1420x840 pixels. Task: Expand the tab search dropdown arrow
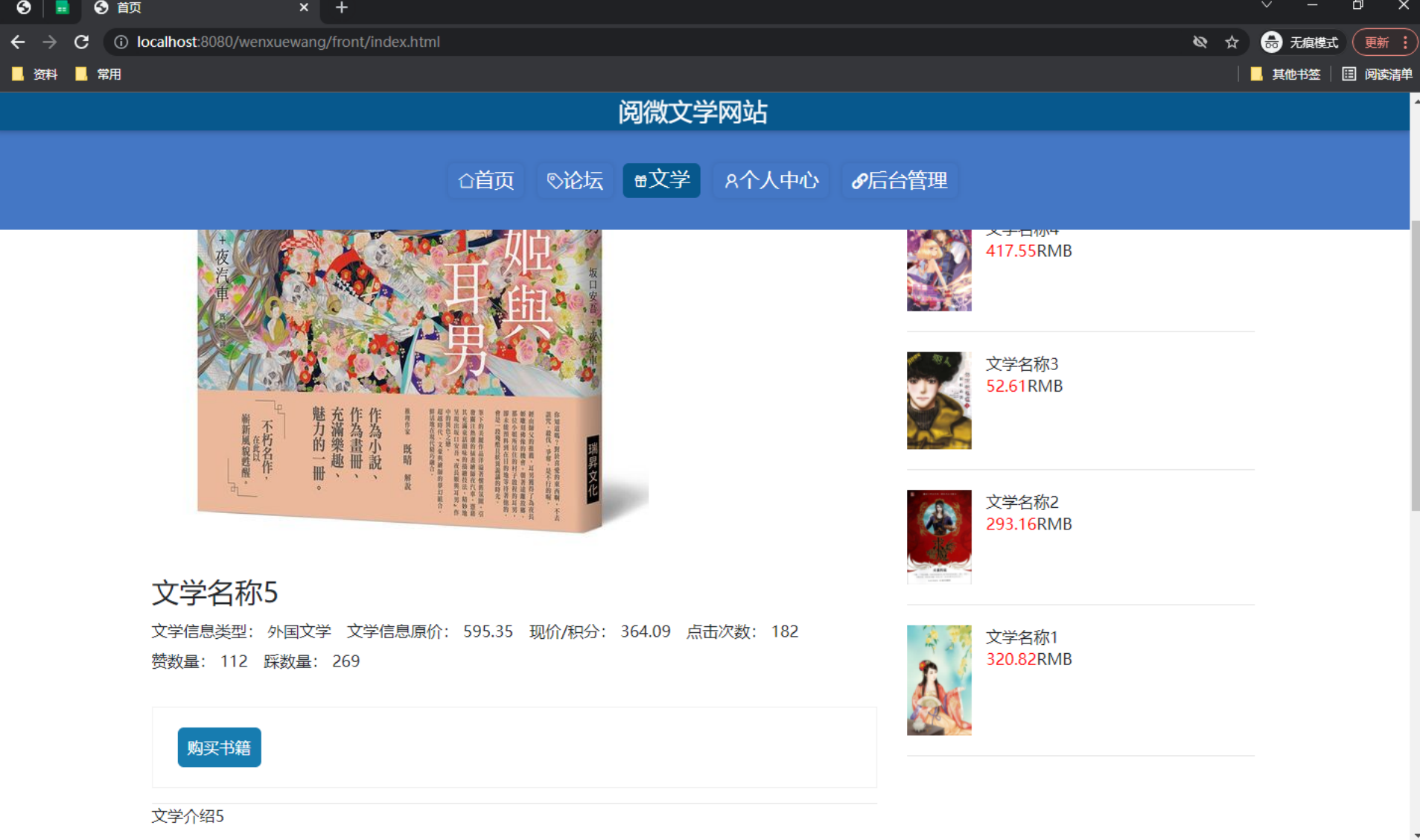[1266, 6]
